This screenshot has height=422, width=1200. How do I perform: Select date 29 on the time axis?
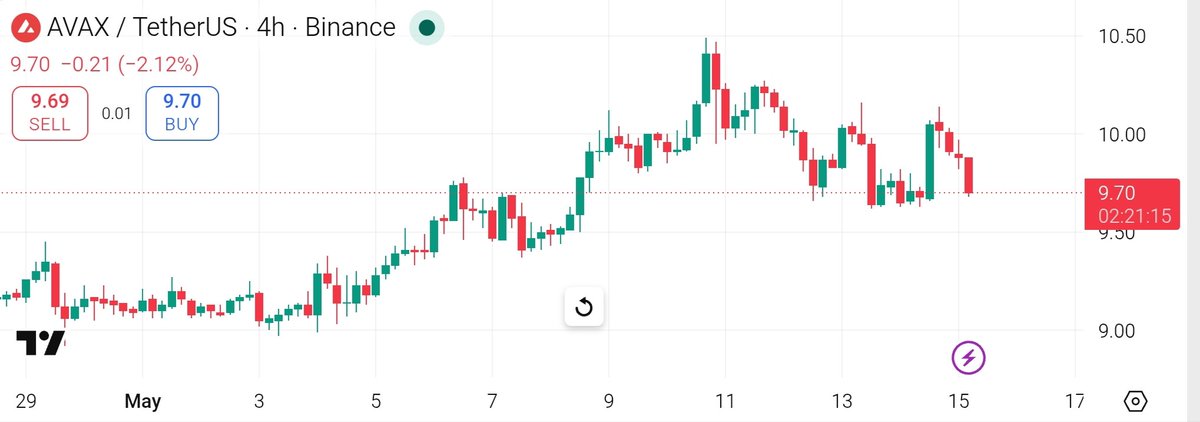(x=26, y=402)
